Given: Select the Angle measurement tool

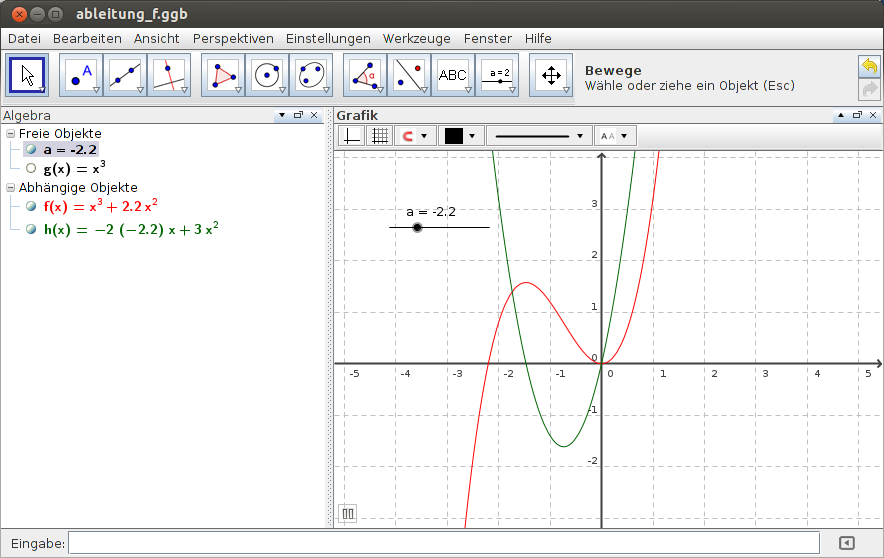Looking at the screenshot, I should click(365, 75).
